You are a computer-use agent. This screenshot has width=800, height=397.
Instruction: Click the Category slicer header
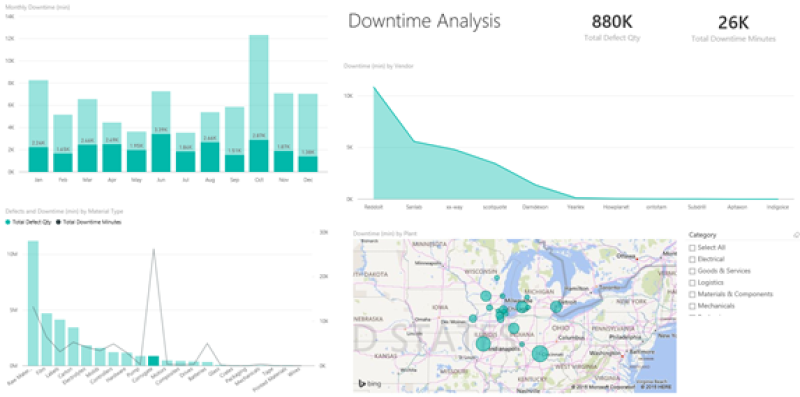coord(703,235)
